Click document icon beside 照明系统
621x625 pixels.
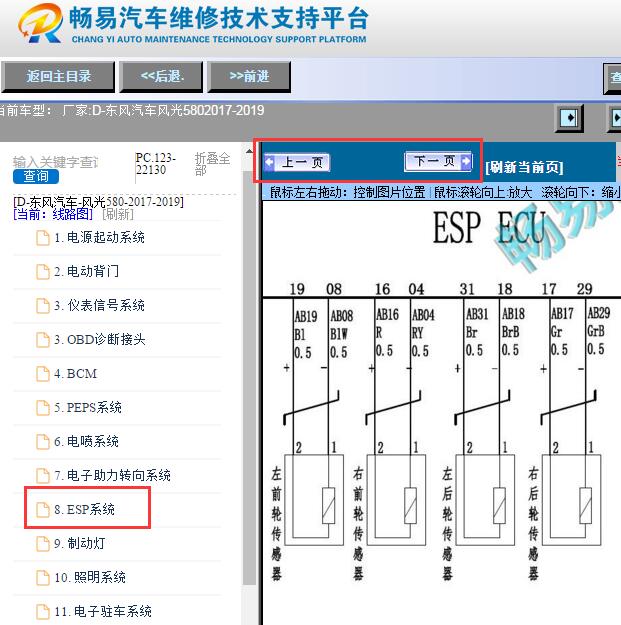click(43, 578)
